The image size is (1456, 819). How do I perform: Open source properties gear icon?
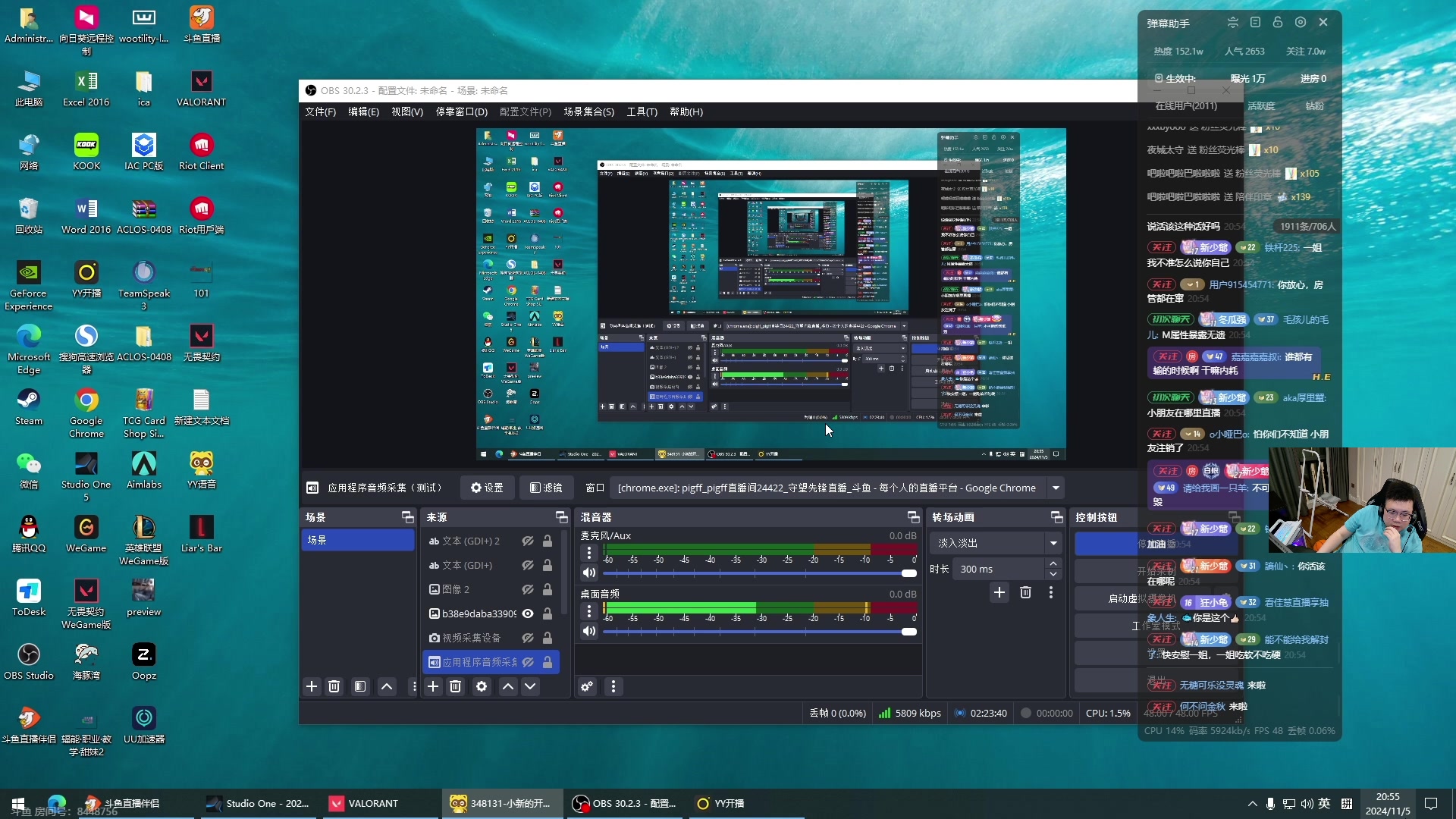point(482,687)
